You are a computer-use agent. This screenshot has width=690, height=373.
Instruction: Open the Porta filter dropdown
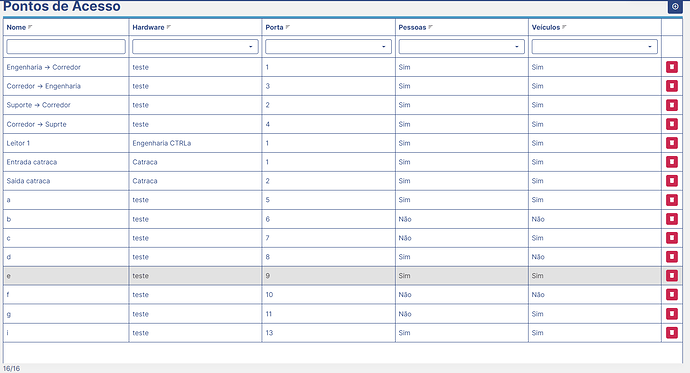click(328, 47)
